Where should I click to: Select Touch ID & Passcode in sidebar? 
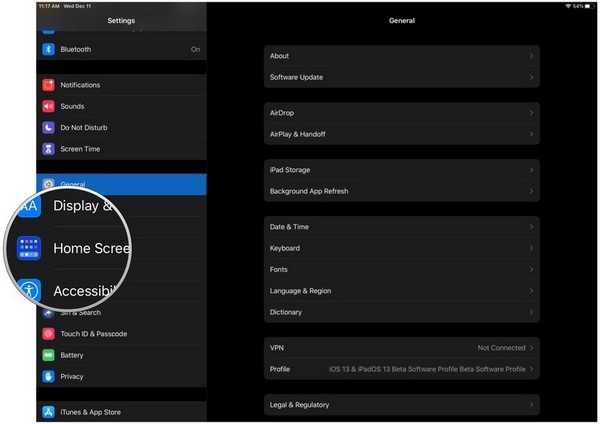click(x=93, y=334)
